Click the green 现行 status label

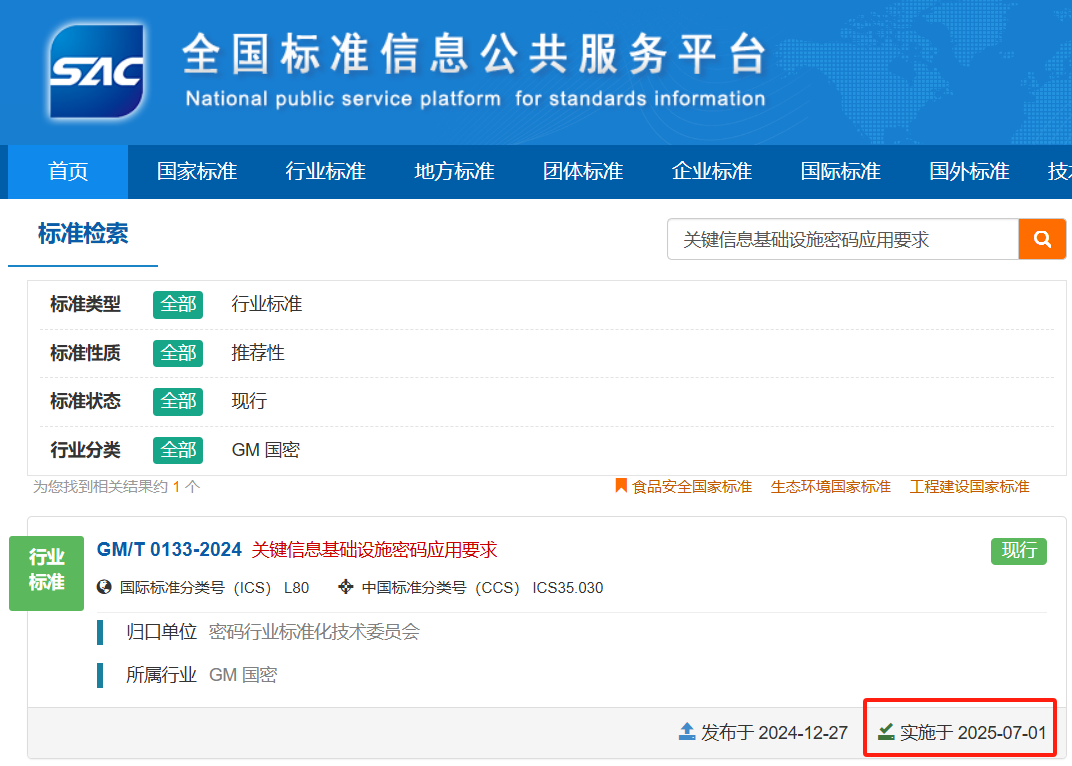click(1018, 551)
